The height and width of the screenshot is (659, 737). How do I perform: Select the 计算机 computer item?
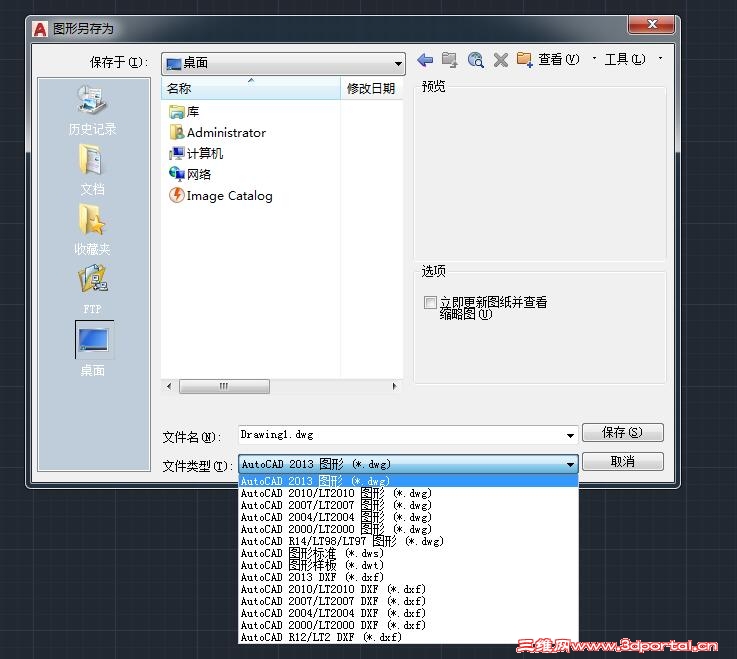tap(196, 153)
